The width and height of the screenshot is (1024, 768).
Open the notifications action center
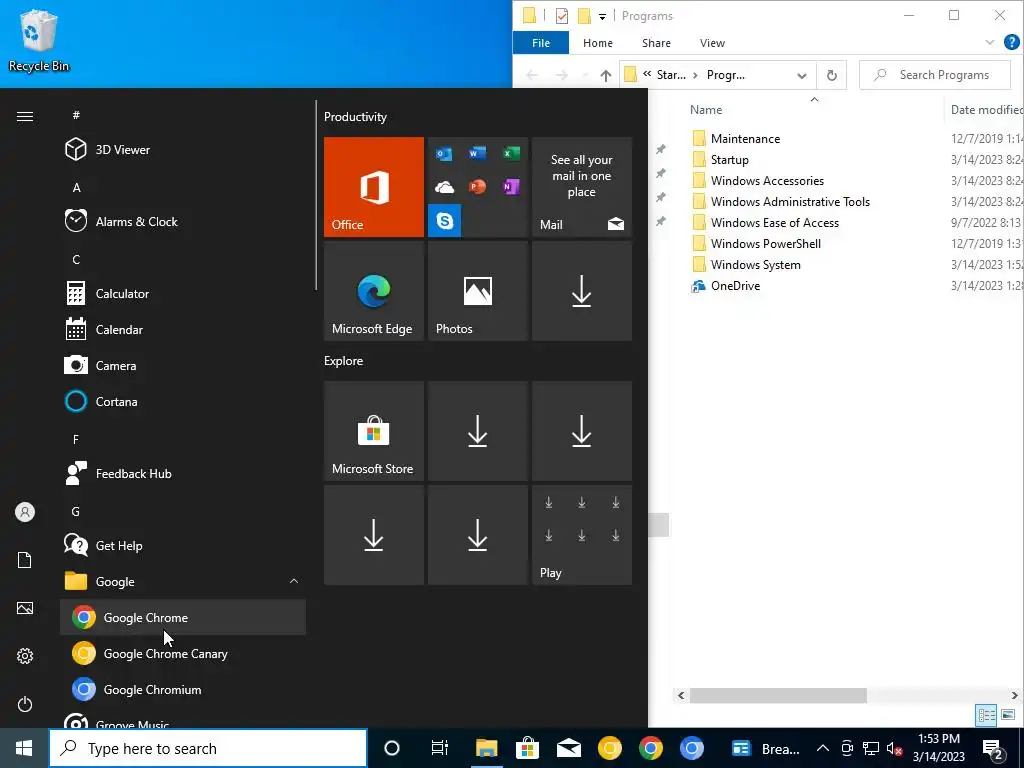pyautogui.click(x=993, y=748)
